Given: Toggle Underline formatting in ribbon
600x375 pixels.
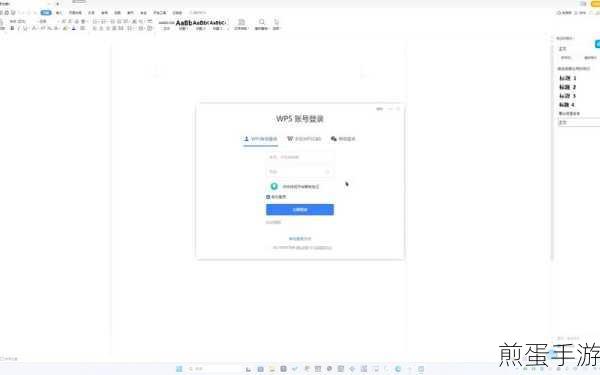Looking at the screenshot, I should click(25, 28).
